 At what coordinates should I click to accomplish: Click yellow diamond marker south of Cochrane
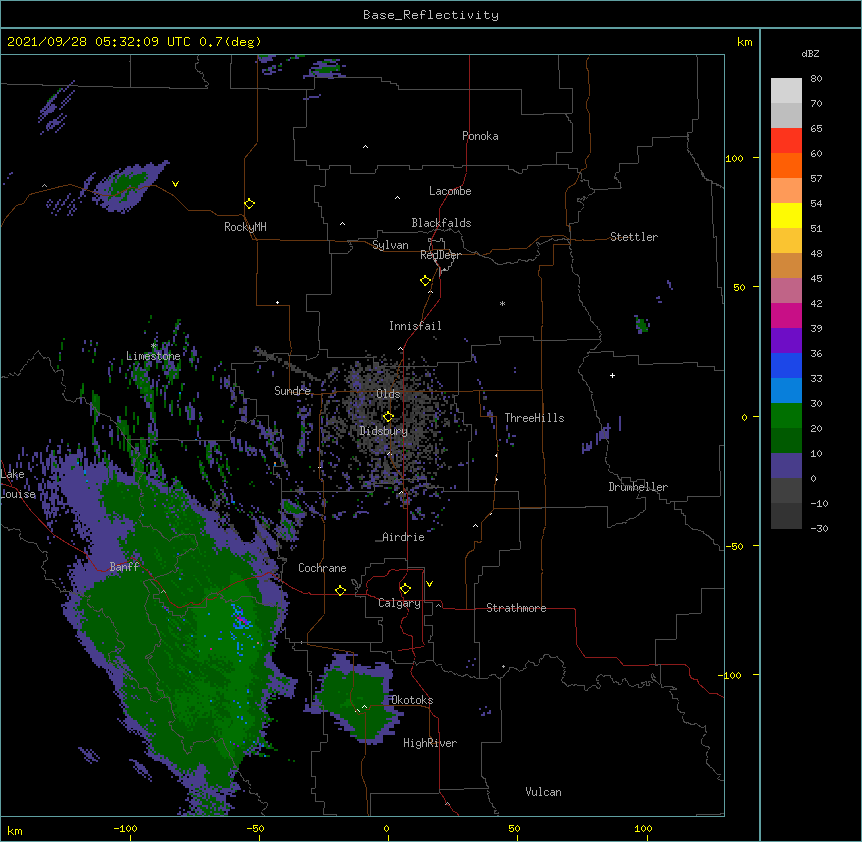tap(340, 590)
